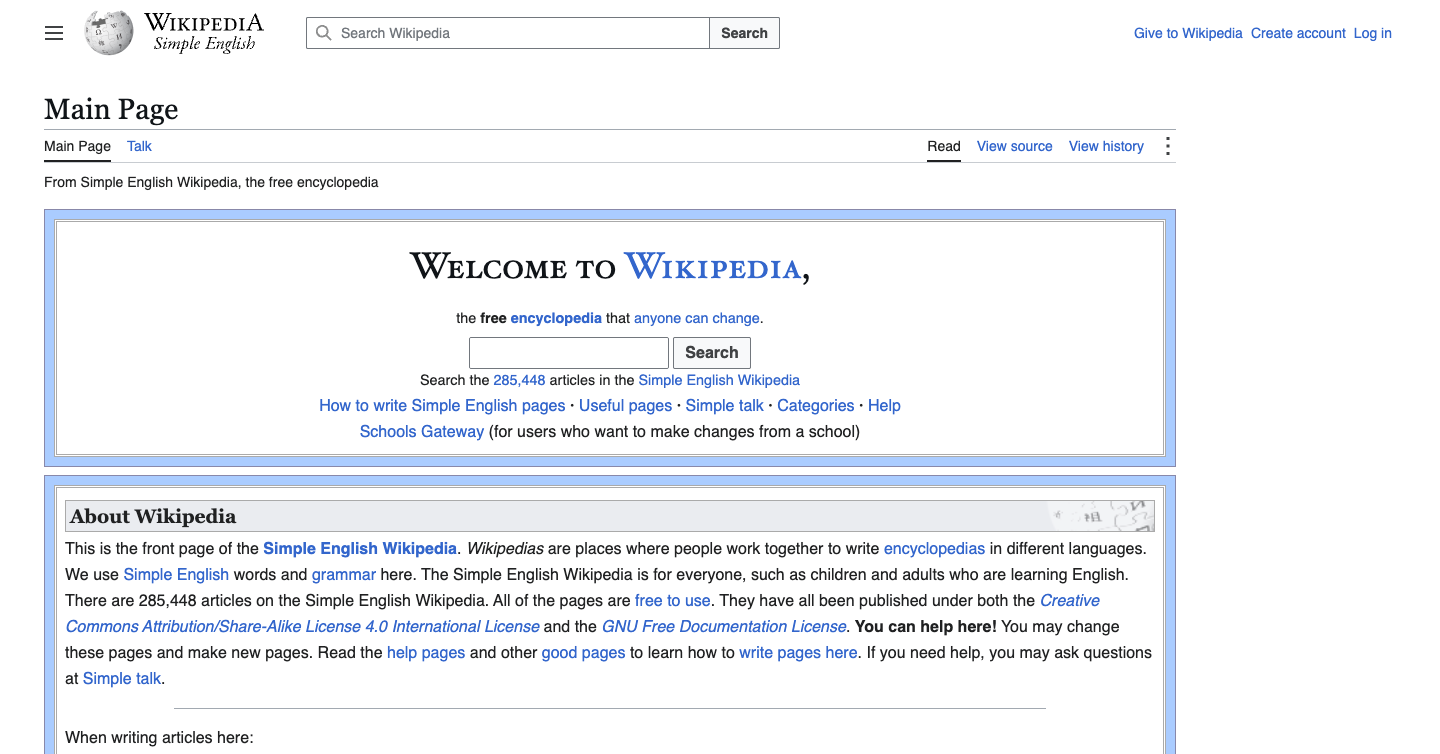The height and width of the screenshot is (754, 1440).
Task: Open the hamburger main menu
Action: tap(54, 33)
